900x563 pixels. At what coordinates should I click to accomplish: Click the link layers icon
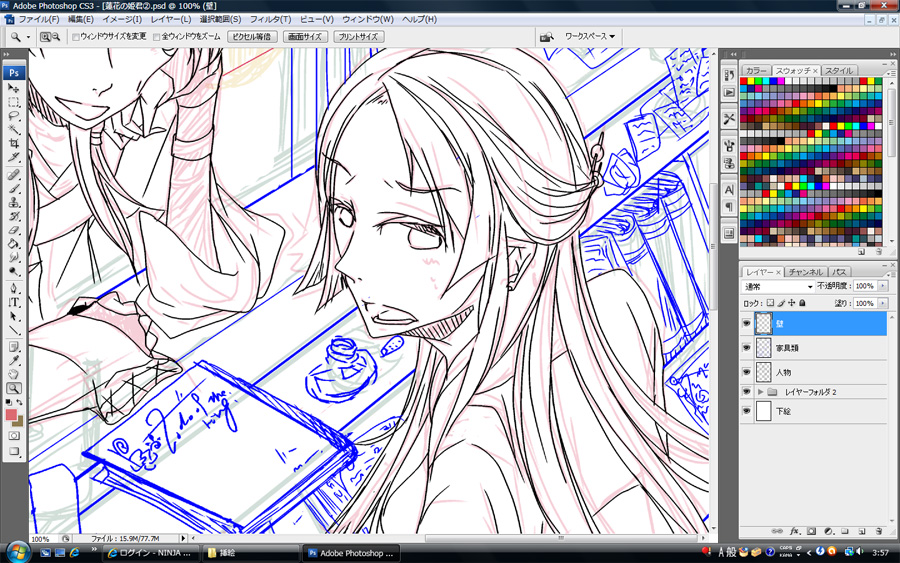click(x=777, y=531)
